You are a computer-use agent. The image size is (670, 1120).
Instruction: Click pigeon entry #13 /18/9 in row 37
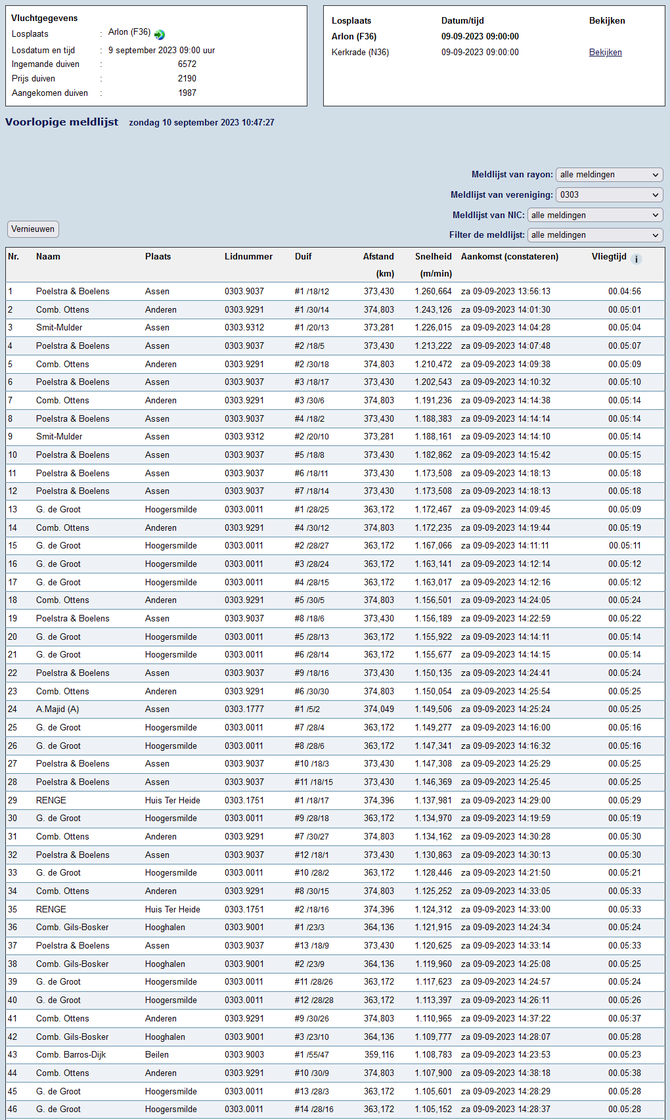pos(311,946)
